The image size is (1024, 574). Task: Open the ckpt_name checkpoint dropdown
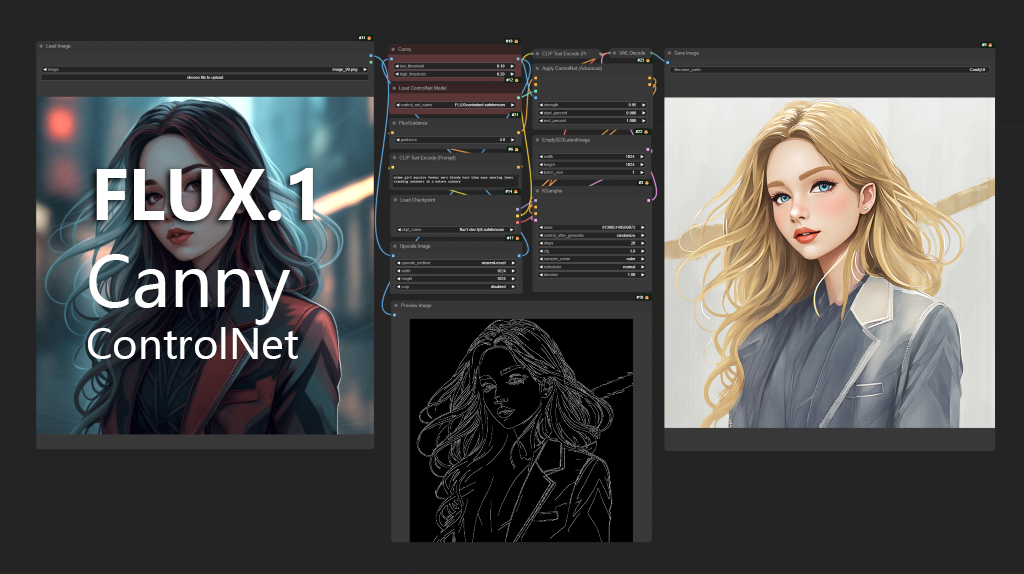pos(455,230)
